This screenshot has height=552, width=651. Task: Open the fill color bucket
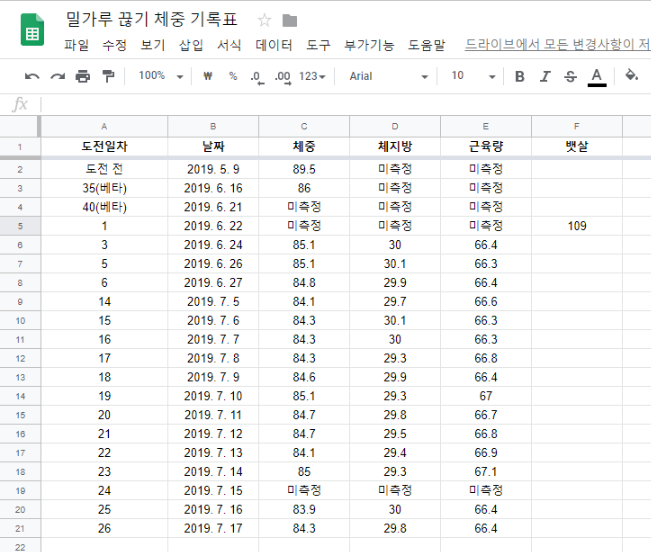[x=631, y=76]
